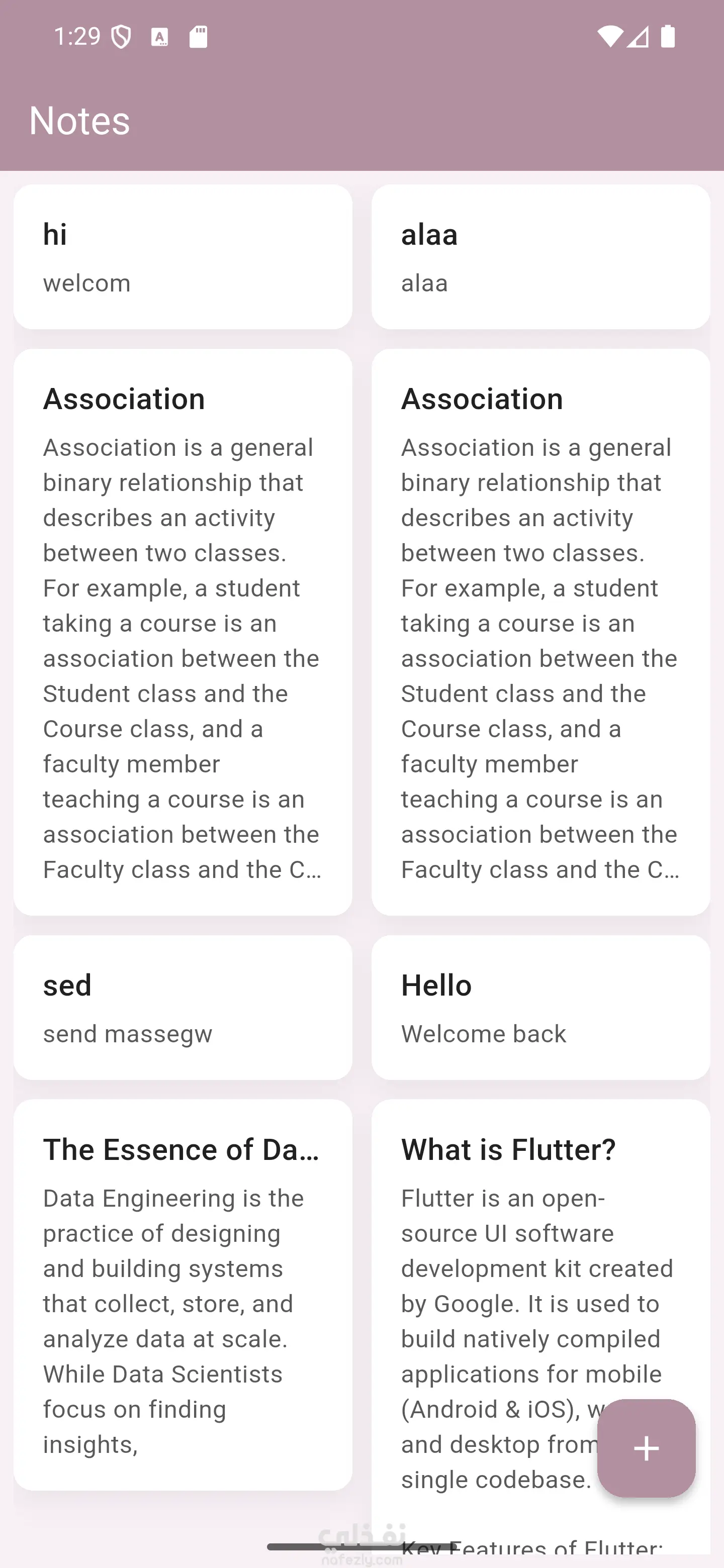
Task: Tap the battery status icon
Action: (668, 37)
